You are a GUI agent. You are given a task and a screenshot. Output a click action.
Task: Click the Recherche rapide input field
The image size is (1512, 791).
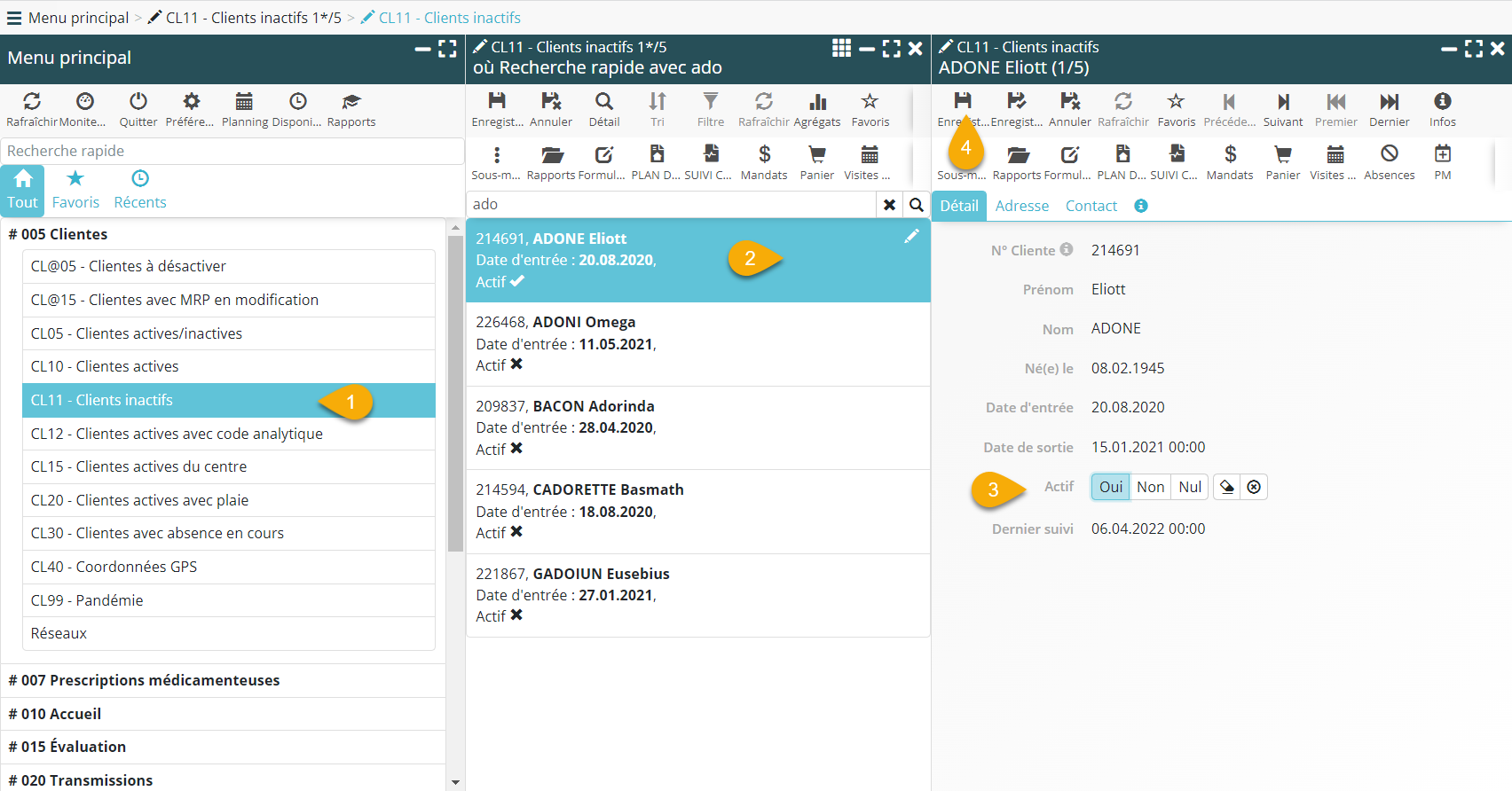(x=232, y=151)
